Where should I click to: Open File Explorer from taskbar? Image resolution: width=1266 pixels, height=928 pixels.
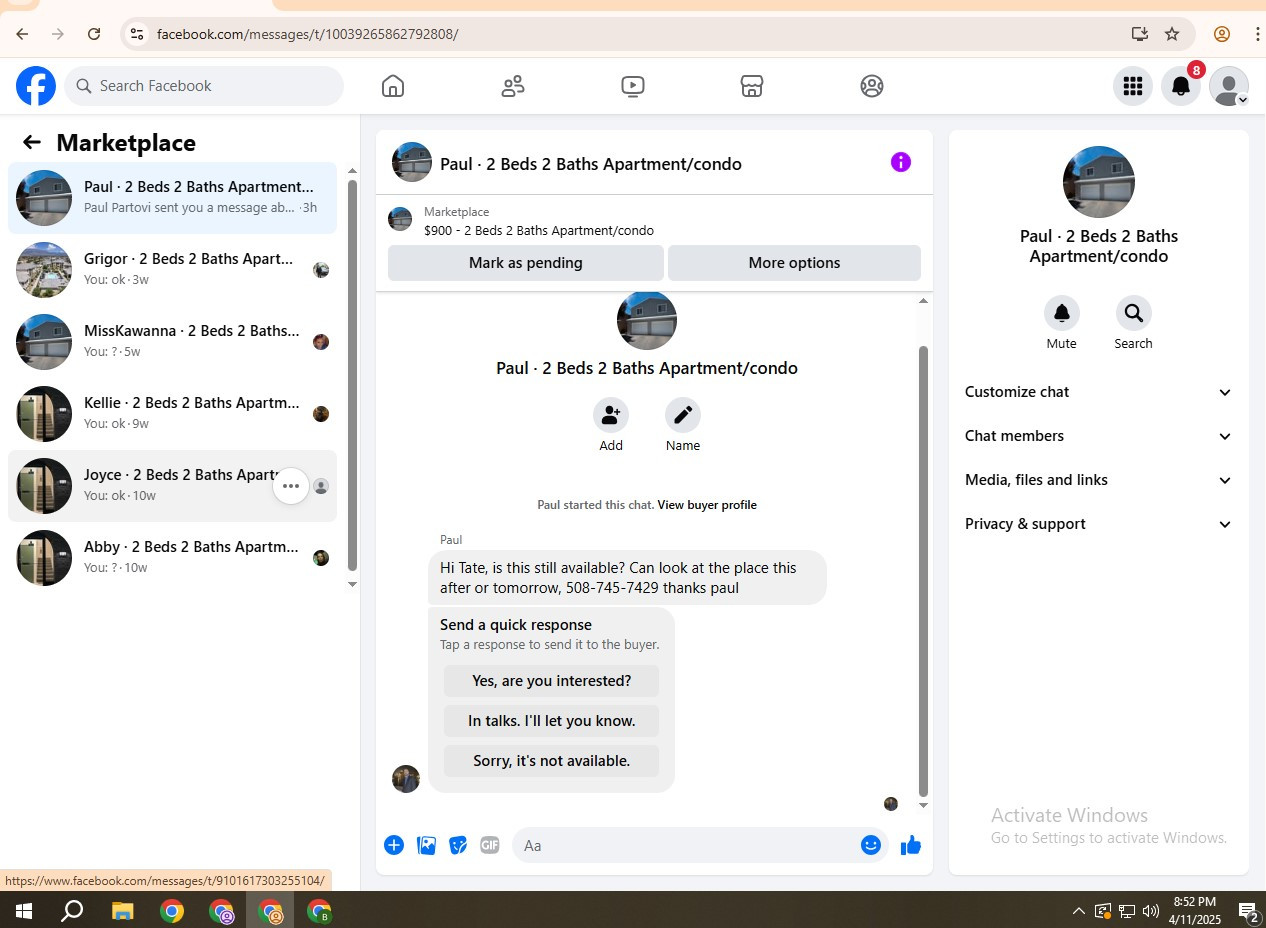pyautogui.click(x=122, y=911)
